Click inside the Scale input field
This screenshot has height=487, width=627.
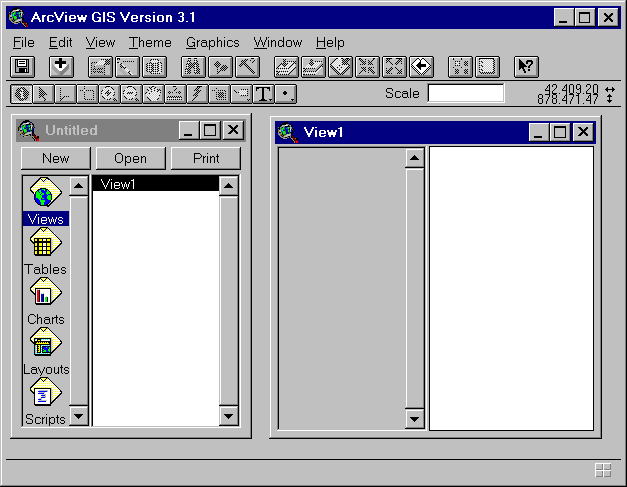click(x=466, y=93)
